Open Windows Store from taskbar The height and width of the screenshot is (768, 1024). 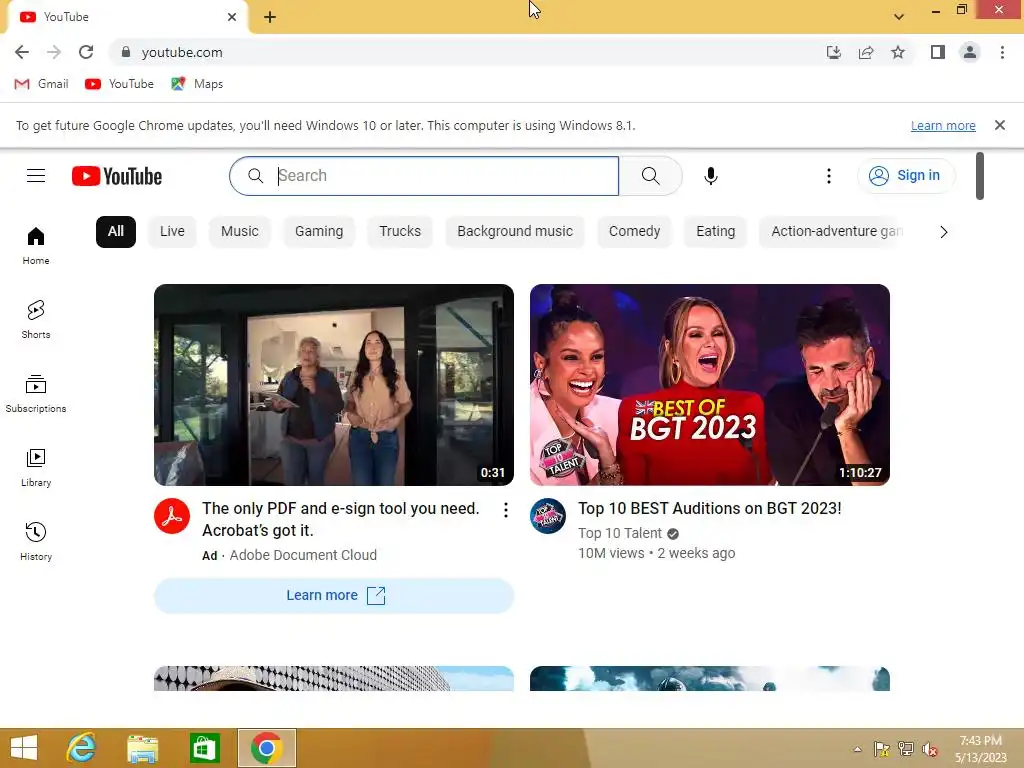coord(204,748)
